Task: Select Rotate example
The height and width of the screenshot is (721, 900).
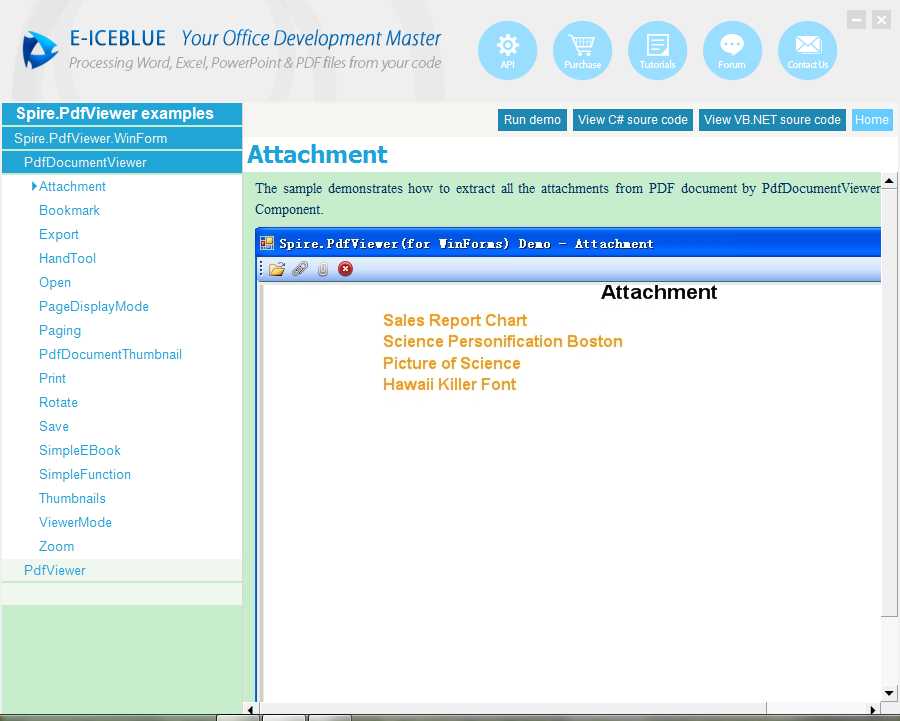Action: point(58,402)
